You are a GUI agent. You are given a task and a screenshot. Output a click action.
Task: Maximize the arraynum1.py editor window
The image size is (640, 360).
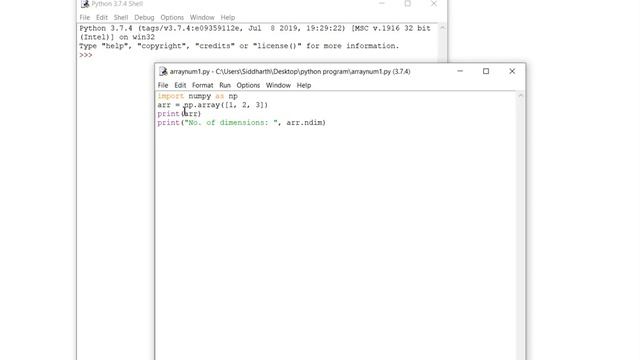point(486,71)
